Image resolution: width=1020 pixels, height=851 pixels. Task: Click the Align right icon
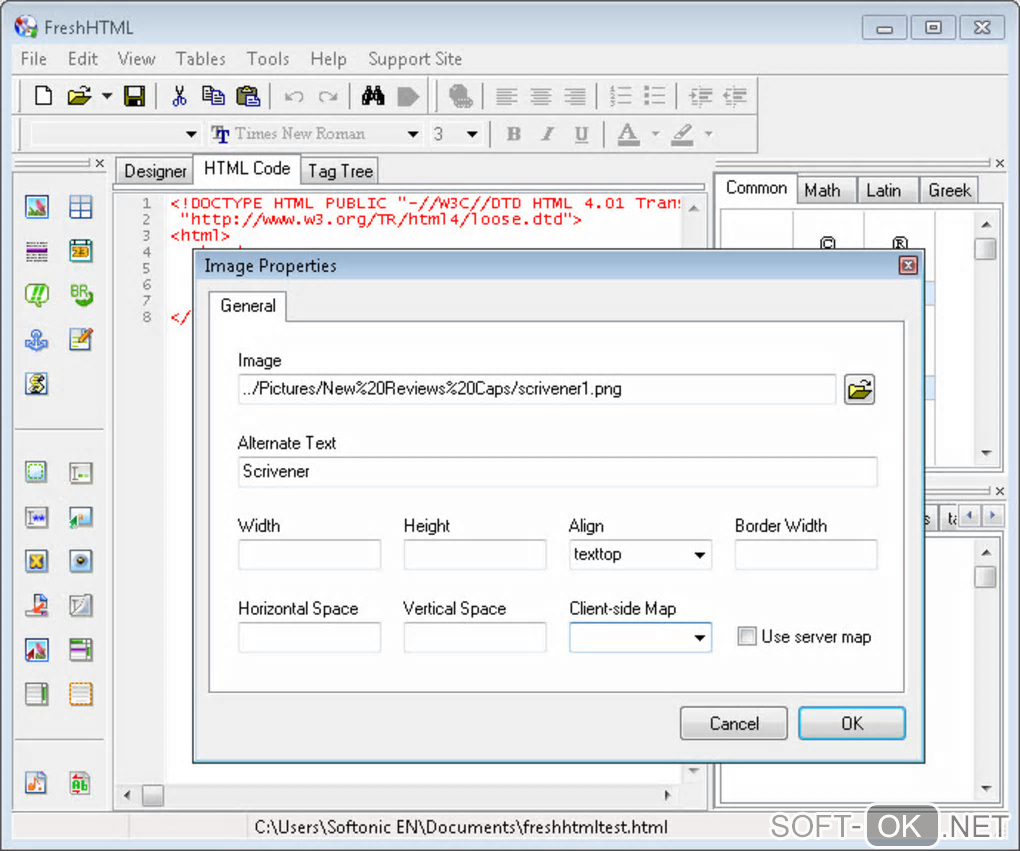point(575,96)
